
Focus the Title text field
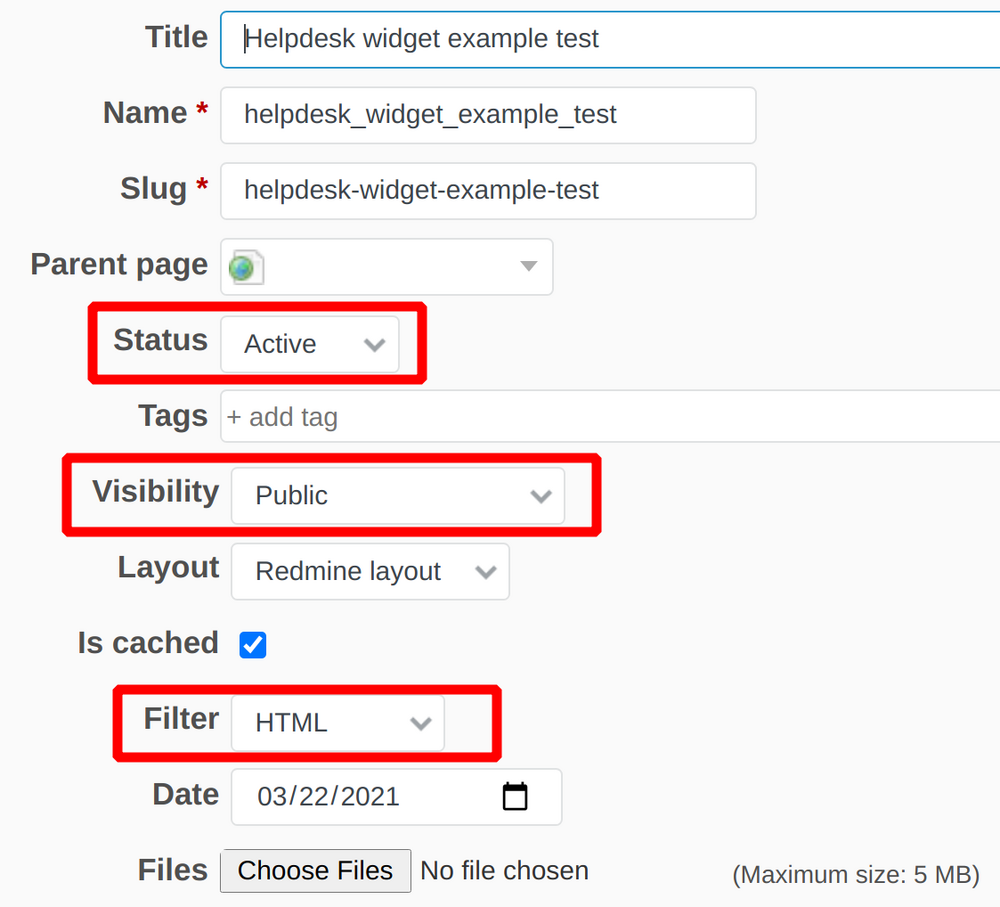(x=610, y=40)
